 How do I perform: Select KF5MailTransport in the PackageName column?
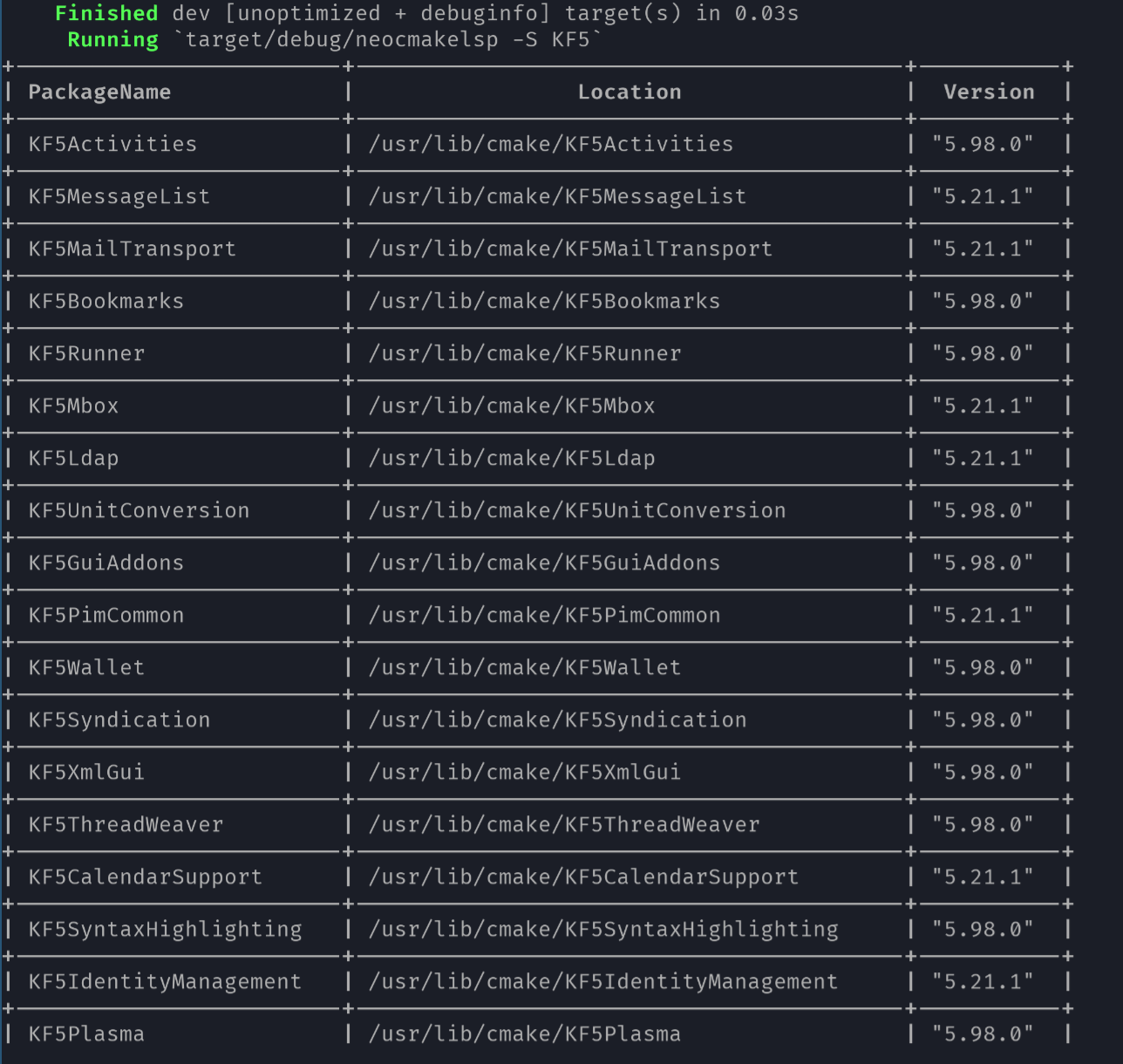click(133, 249)
